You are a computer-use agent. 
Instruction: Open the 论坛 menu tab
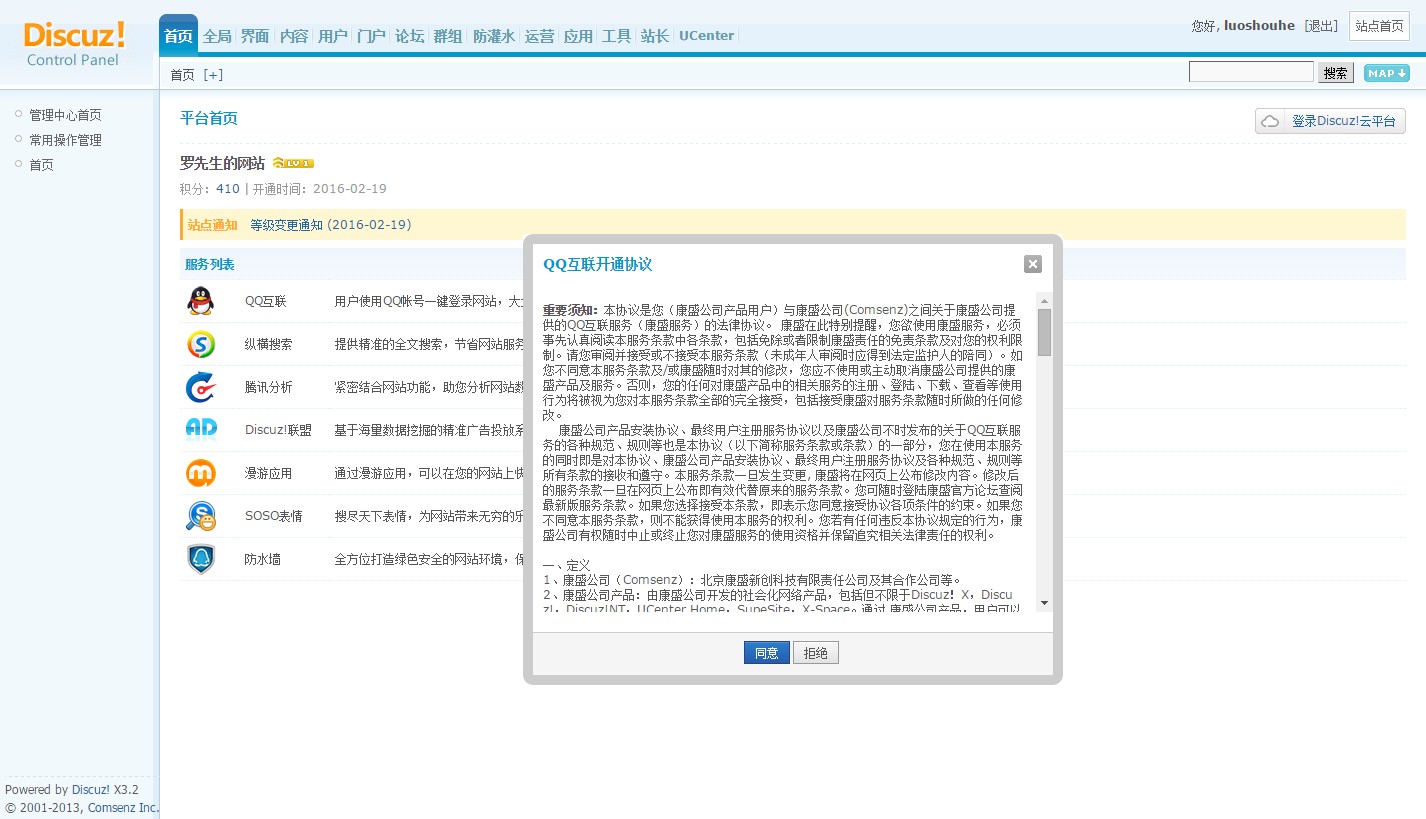(x=409, y=36)
